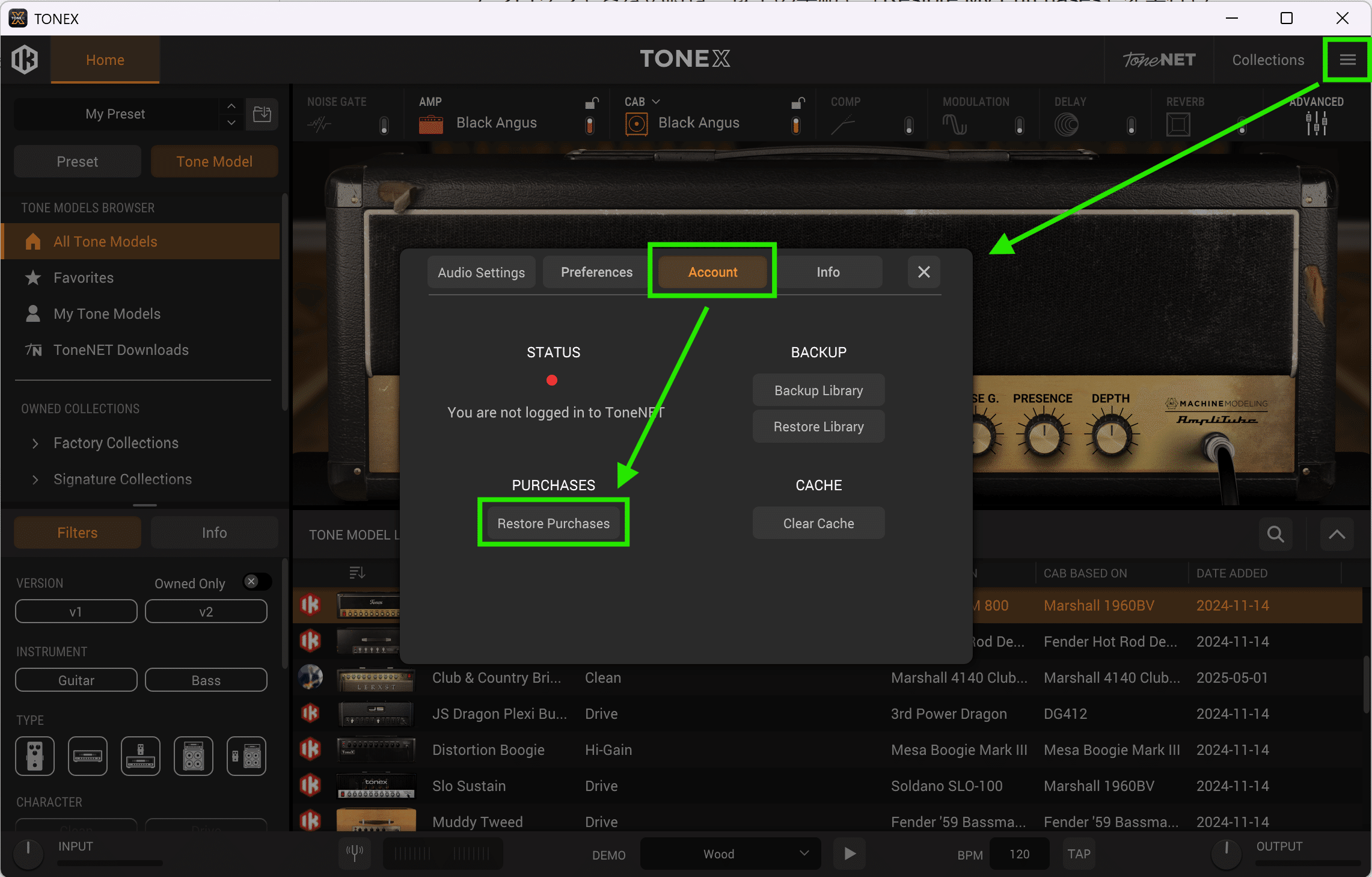Select the pedal type filter icon

tap(34, 756)
